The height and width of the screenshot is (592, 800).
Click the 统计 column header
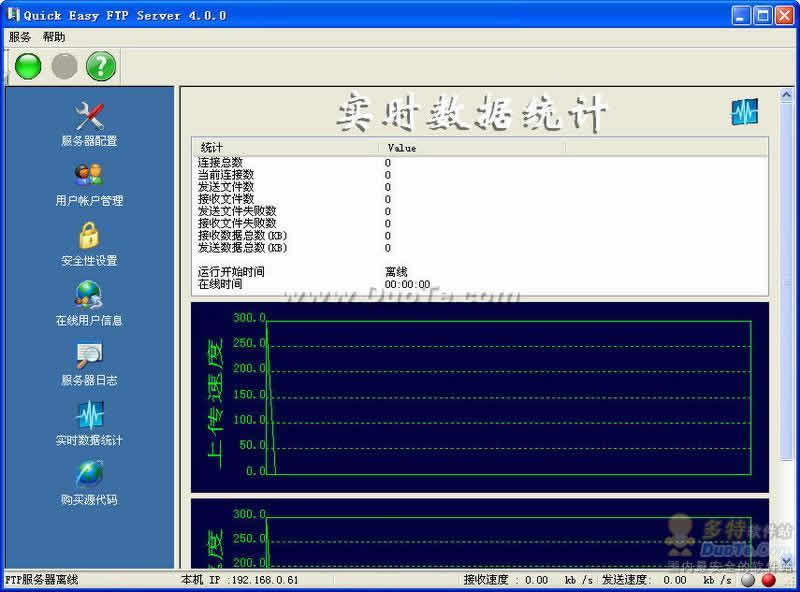pos(286,147)
